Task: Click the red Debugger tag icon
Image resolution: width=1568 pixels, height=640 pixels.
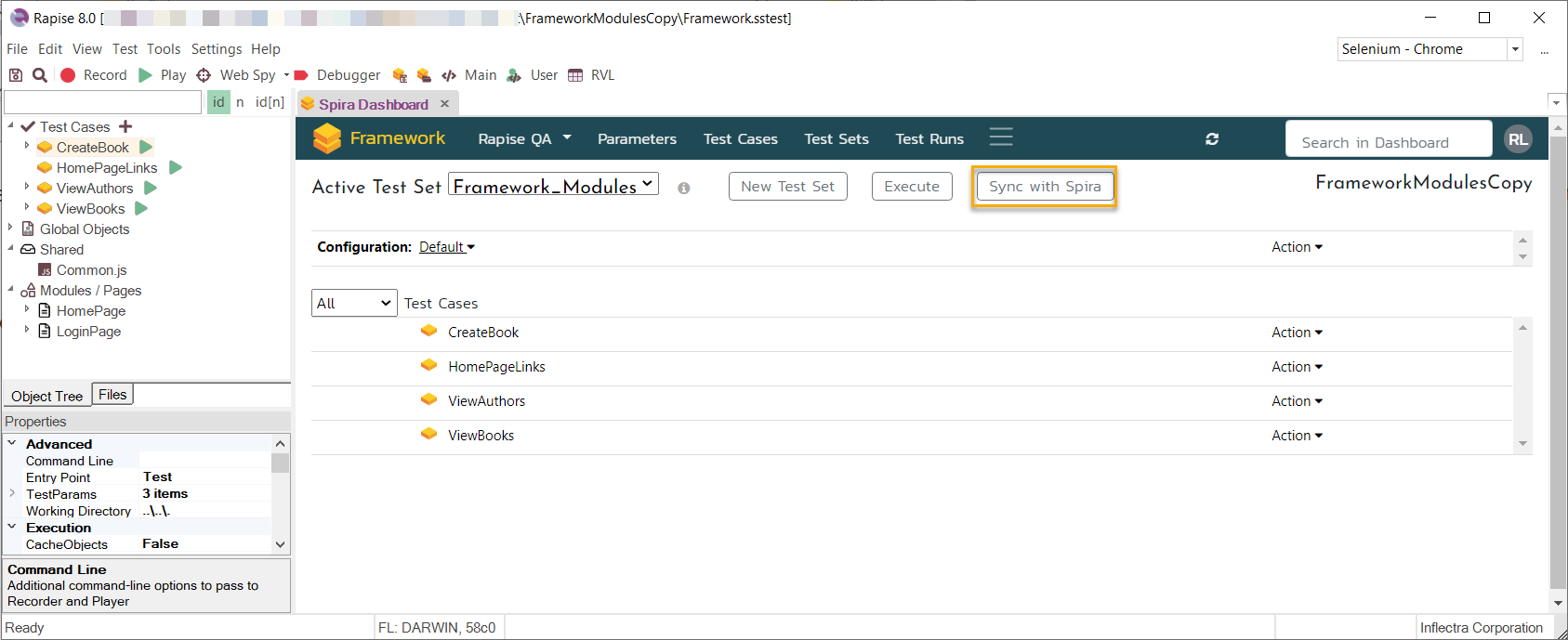Action: [x=301, y=75]
